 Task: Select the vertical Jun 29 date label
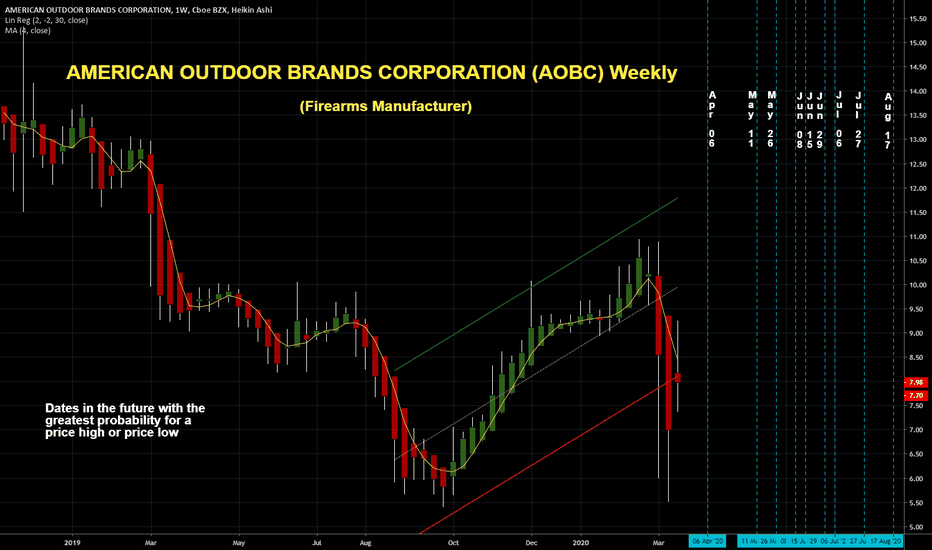pos(820,121)
